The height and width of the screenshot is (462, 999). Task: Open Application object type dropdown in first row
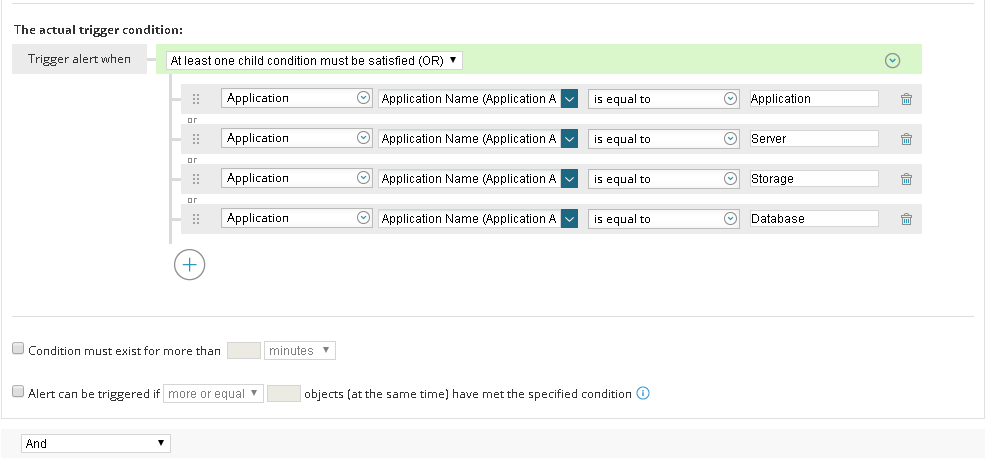pos(297,99)
